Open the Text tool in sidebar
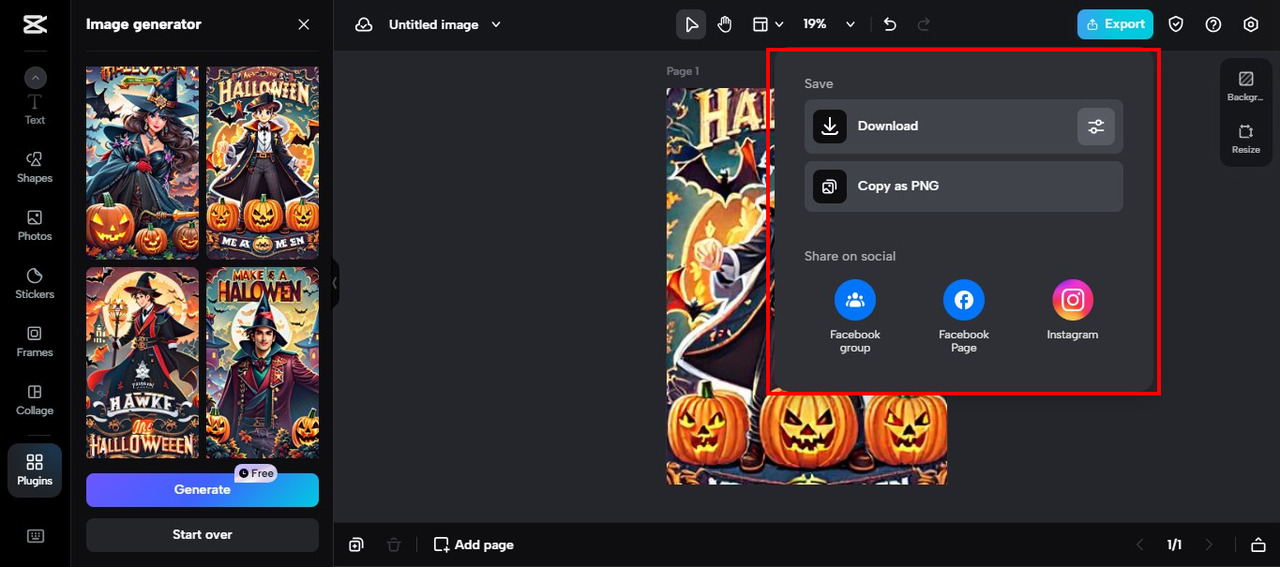1280x567 pixels. [35, 110]
